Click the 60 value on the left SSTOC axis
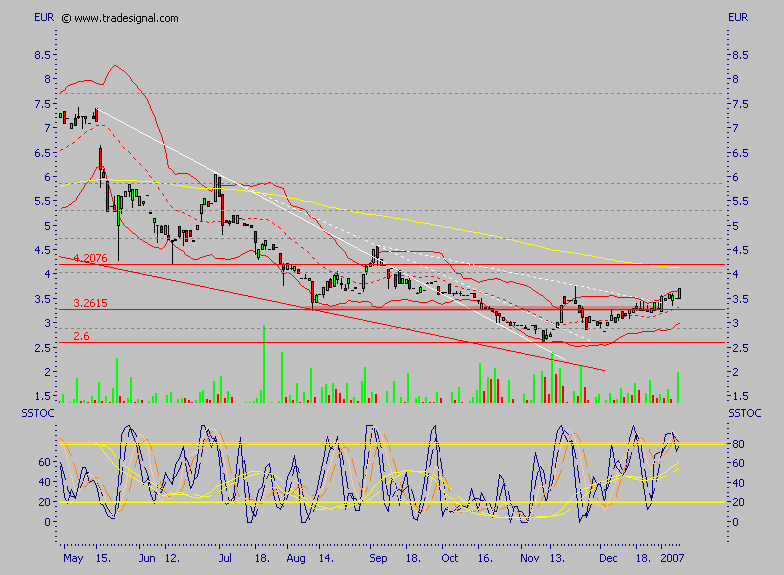The width and height of the screenshot is (784, 575). 44,462
